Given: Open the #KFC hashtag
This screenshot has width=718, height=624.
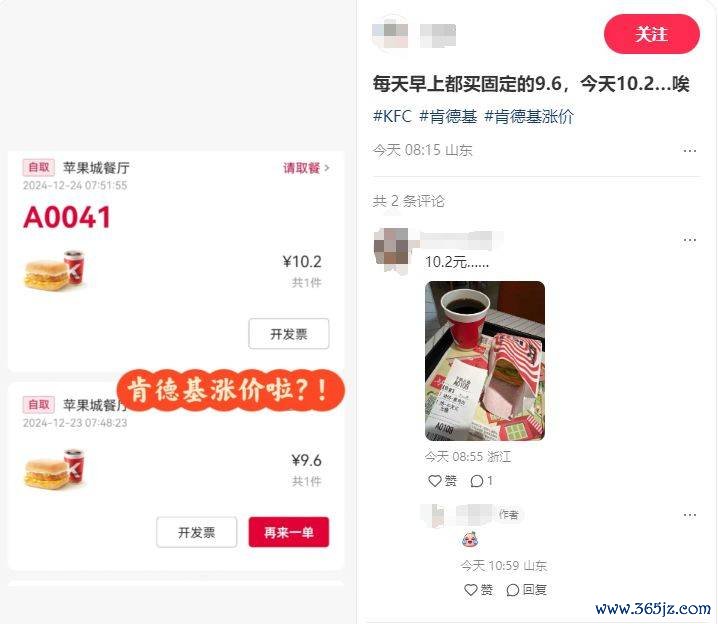Looking at the screenshot, I should (x=392, y=116).
